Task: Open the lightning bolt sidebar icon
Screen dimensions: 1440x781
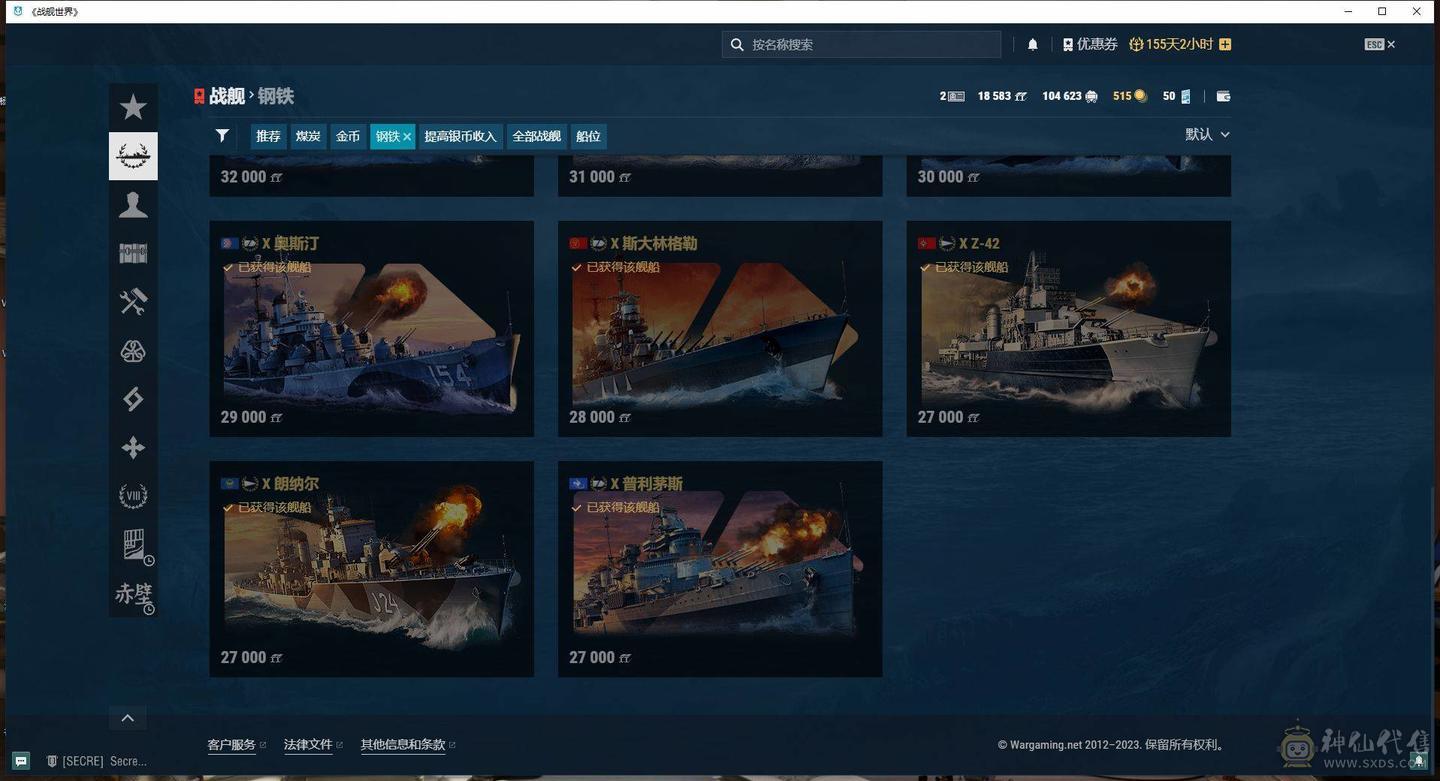Action: click(133, 399)
